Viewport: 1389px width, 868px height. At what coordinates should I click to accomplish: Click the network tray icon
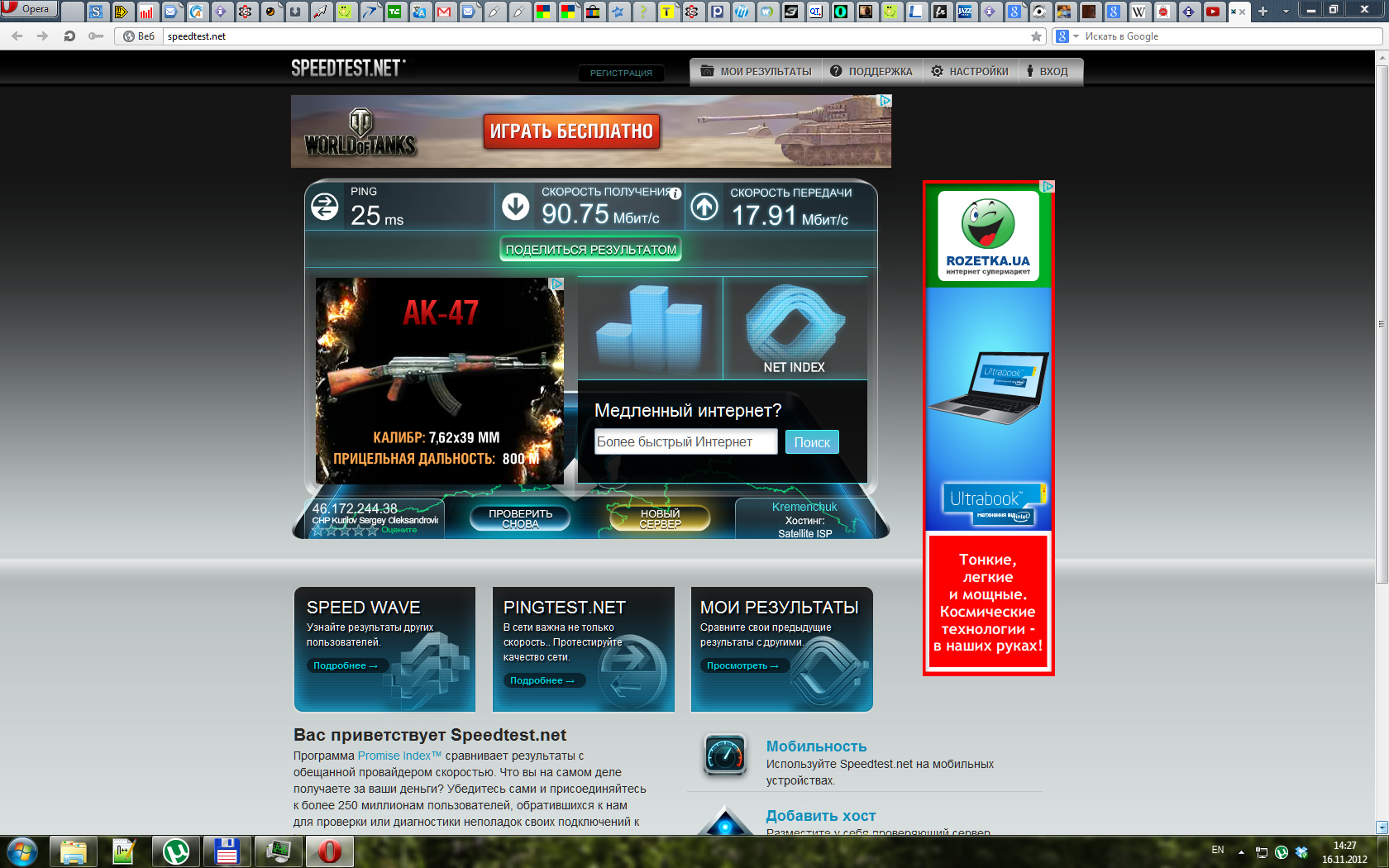click(1262, 852)
